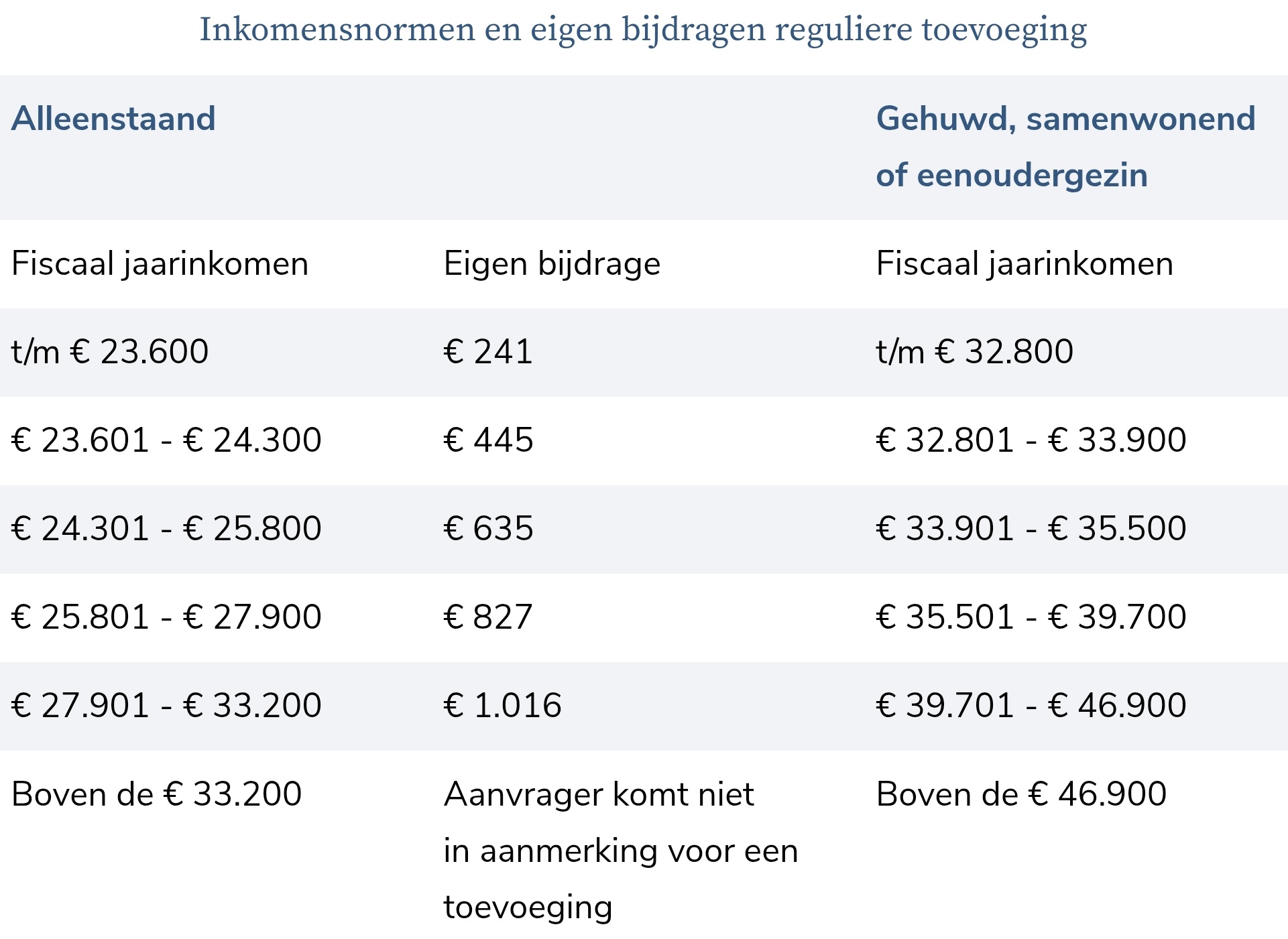Select the 't/m € 32.800' income cell

(974, 352)
